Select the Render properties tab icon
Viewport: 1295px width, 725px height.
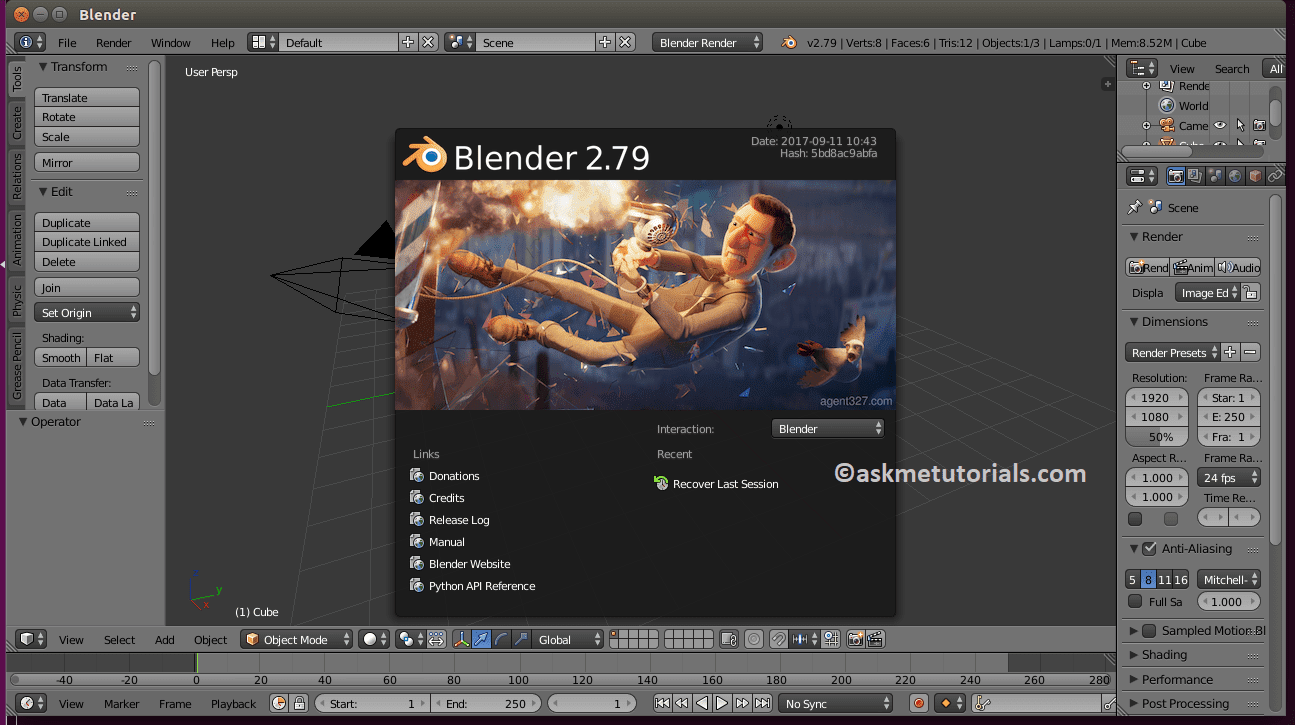tap(1176, 176)
